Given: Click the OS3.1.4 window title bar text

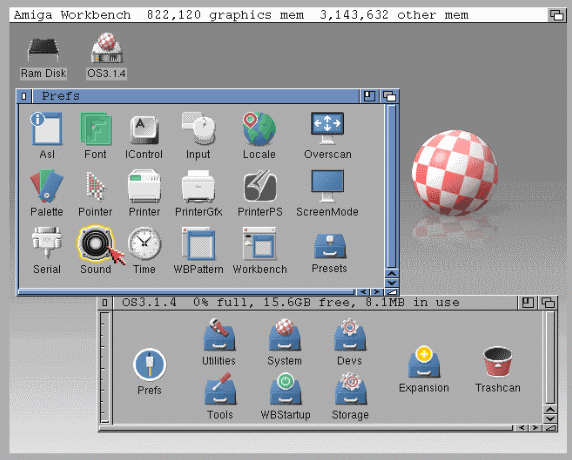Looking at the screenshot, I should 290,303.
